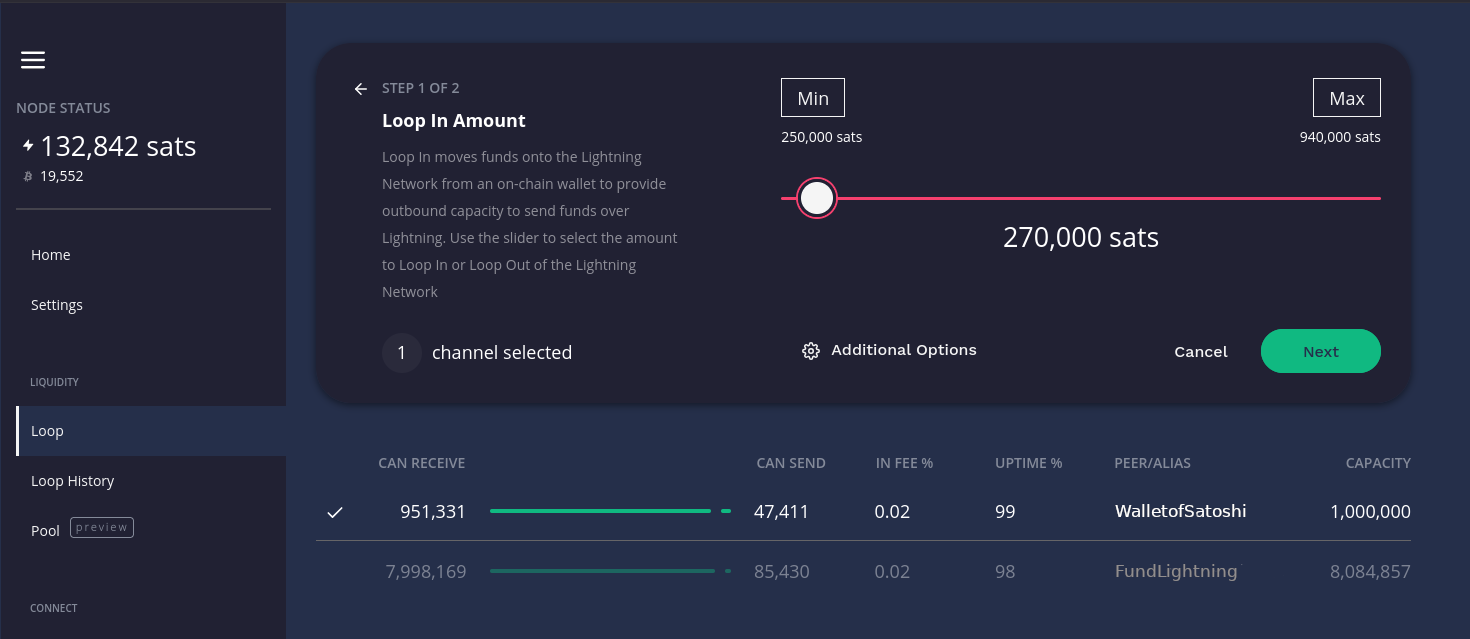The image size is (1470, 639).
Task: Open the hamburger navigation menu
Action: 32,60
